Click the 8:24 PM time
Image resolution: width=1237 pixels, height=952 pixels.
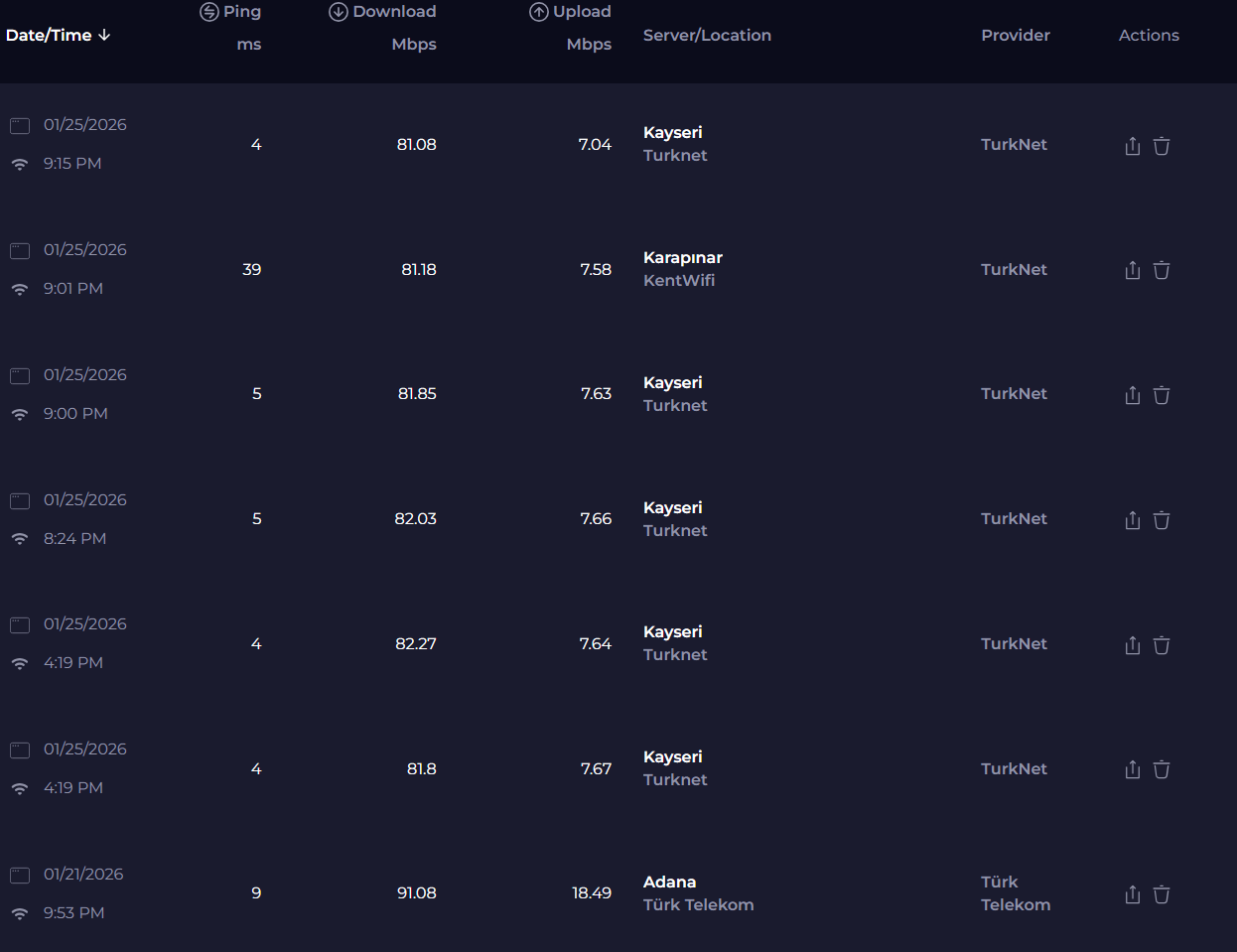(x=74, y=538)
